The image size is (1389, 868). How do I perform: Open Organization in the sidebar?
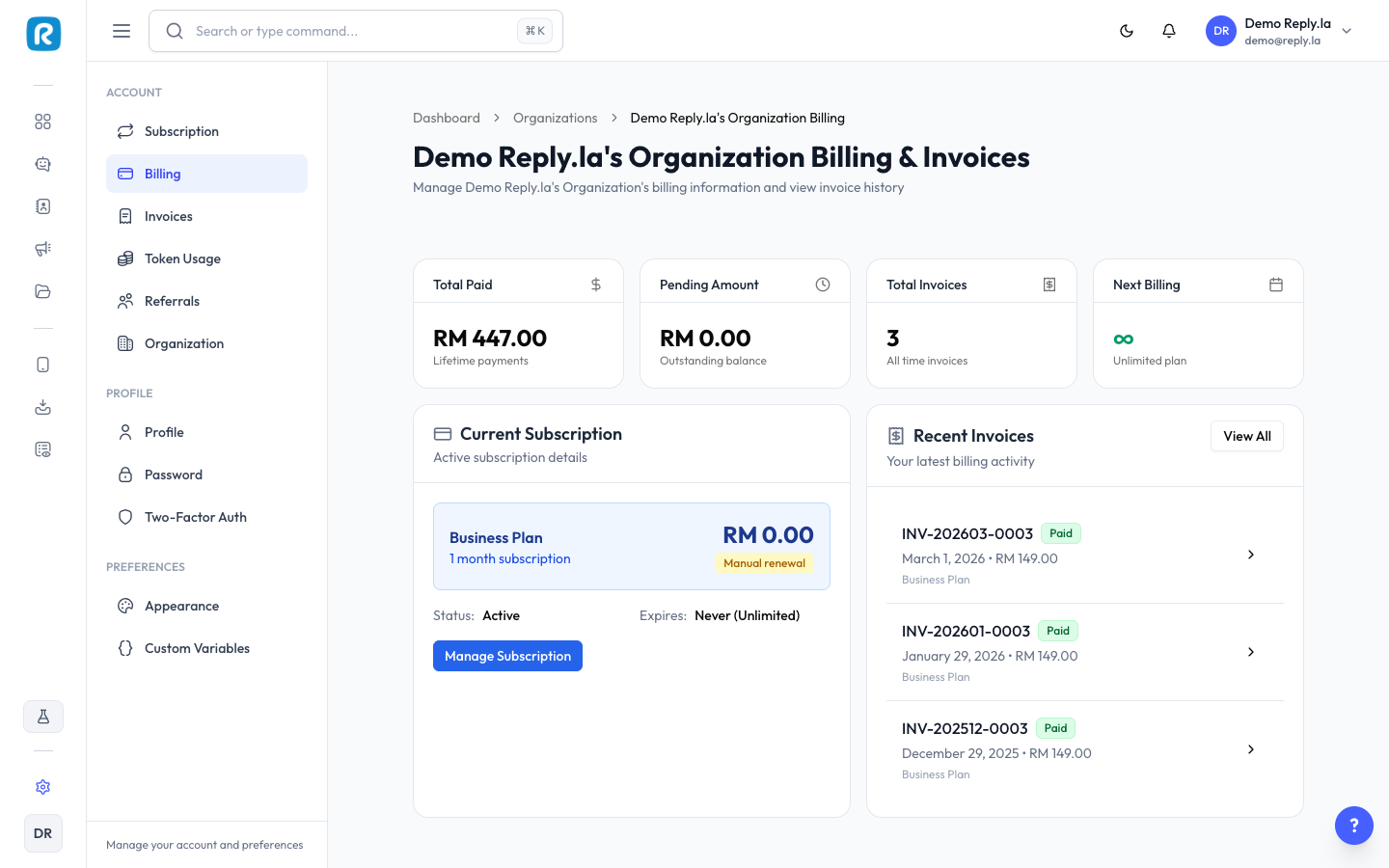pos(206,343)
